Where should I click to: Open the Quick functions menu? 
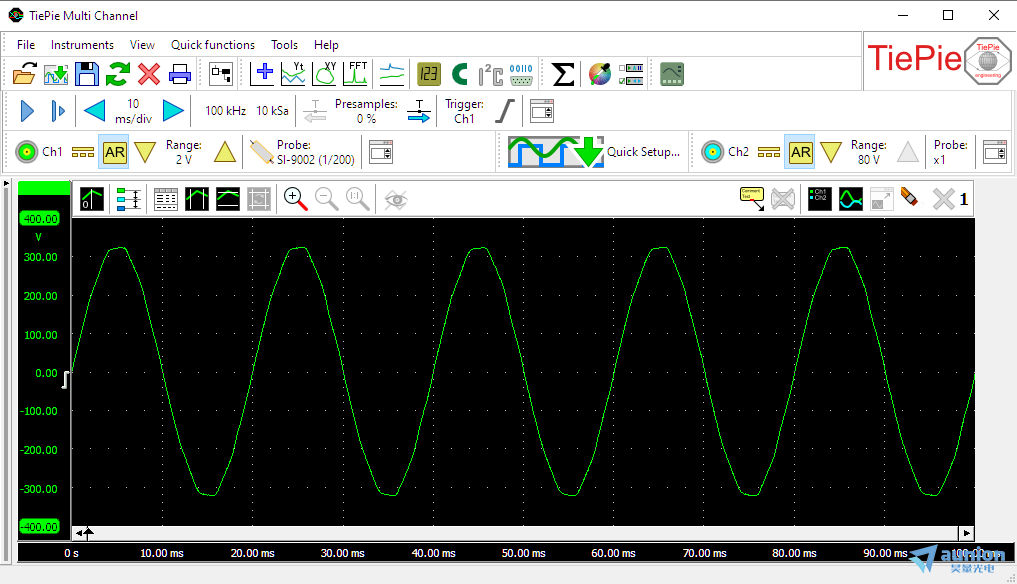[212, 45]
